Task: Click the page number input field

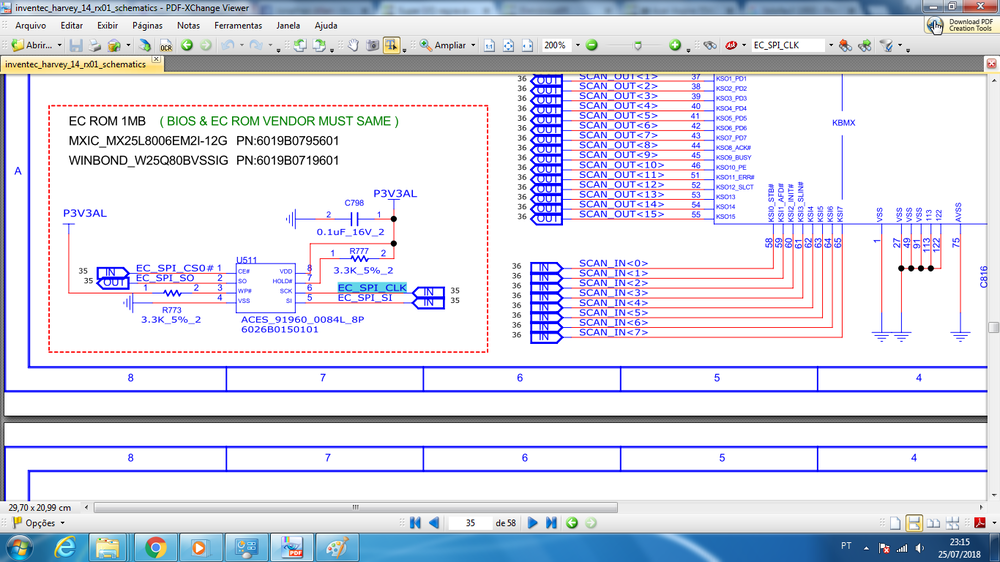Action: (471, 523)
